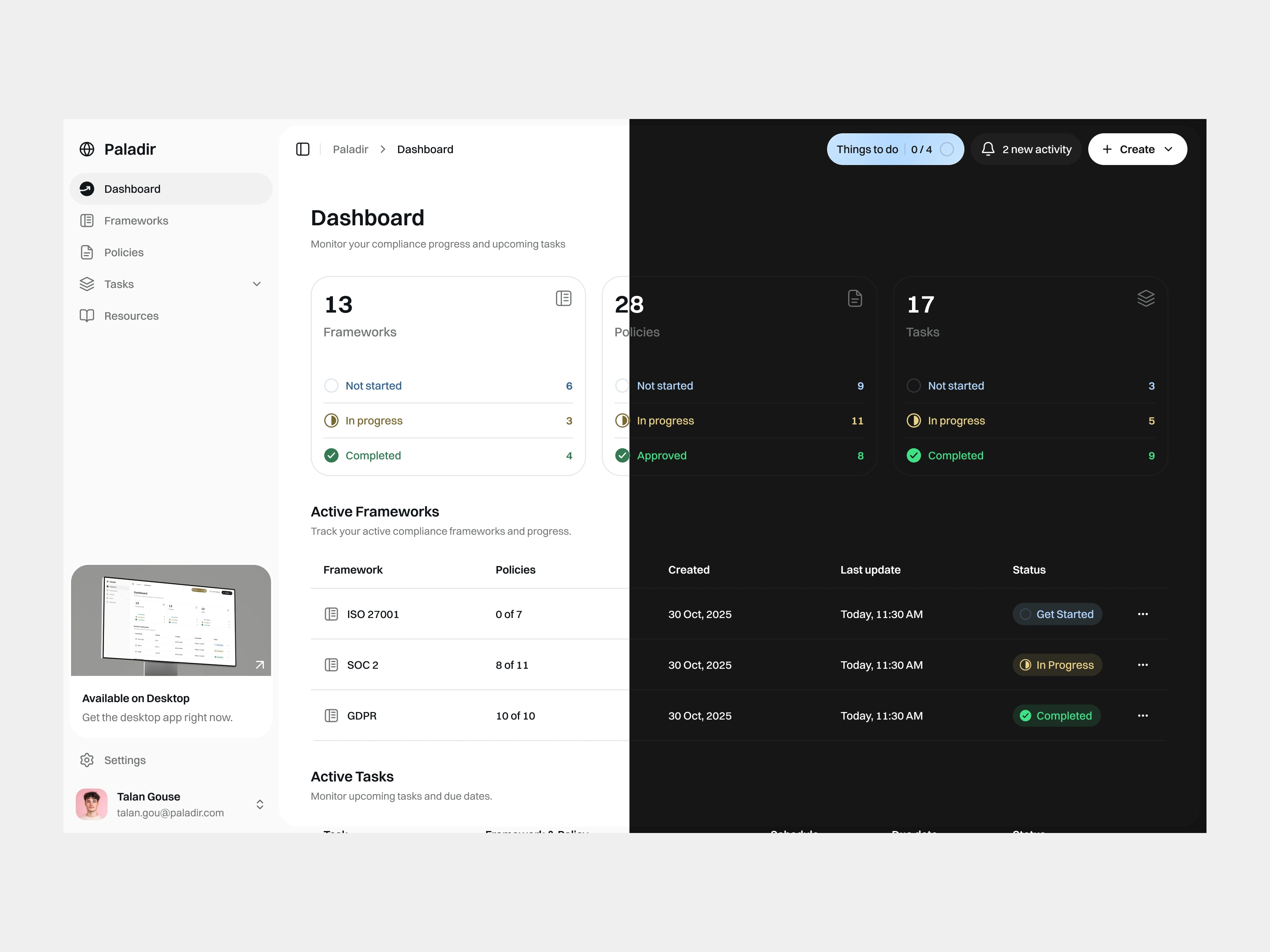Click Paladir breadcrumb link
Screen dimensions: 1270x952
point(350,149)
